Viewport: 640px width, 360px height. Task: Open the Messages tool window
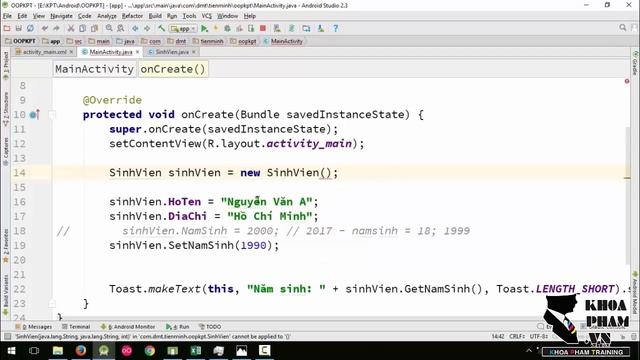[33, 327]
